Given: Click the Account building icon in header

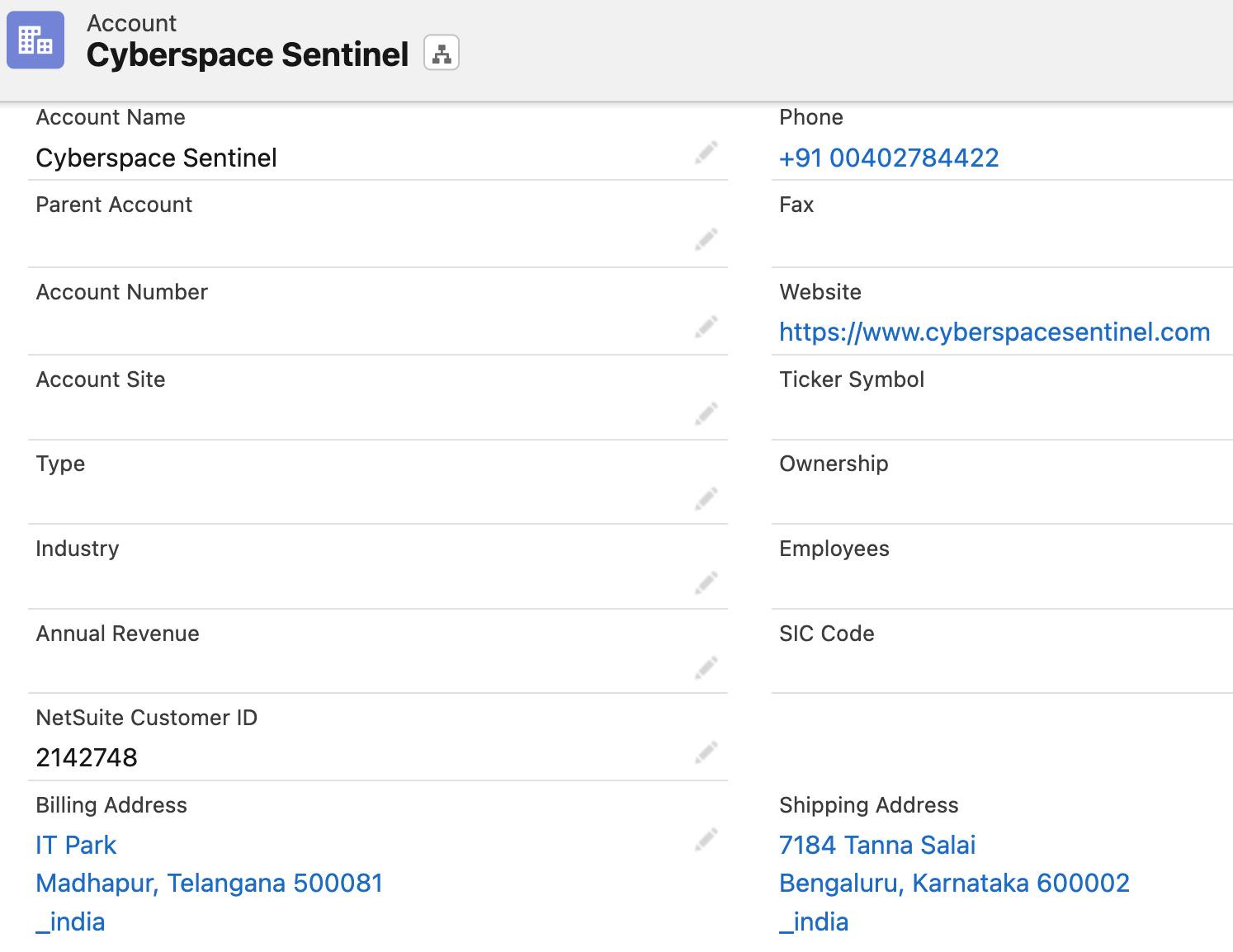Looking at the screenshot, I should (35, 40).
